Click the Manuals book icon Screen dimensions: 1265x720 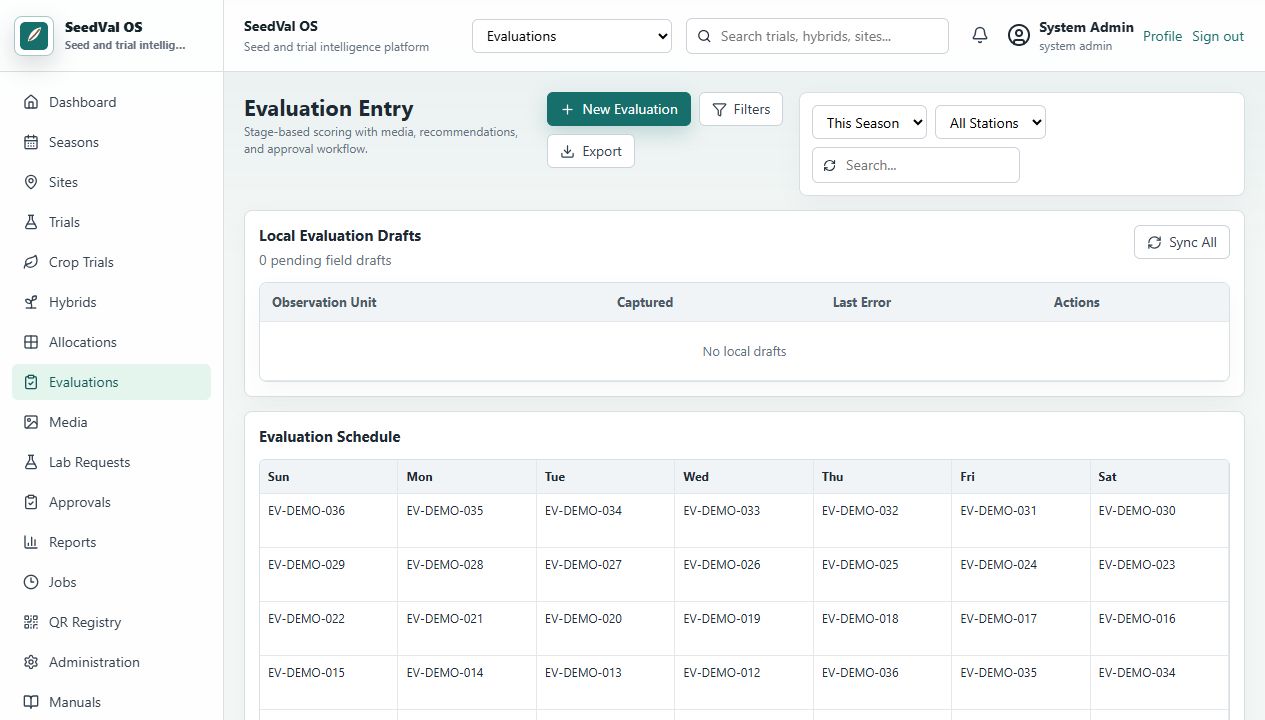[31, 702]
